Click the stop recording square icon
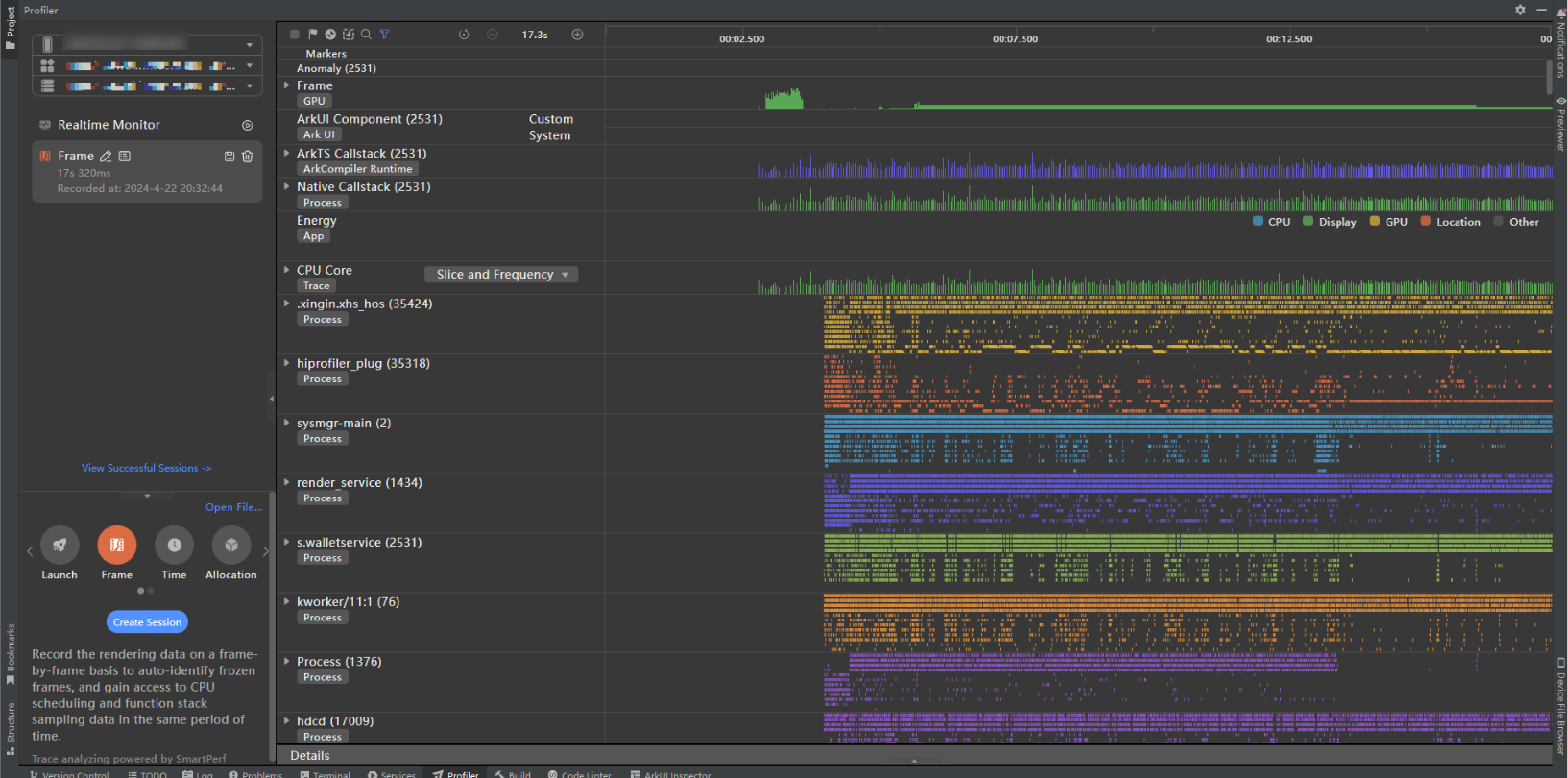The height and width of the screenshot is (778, 1568). tap(295, 35)
